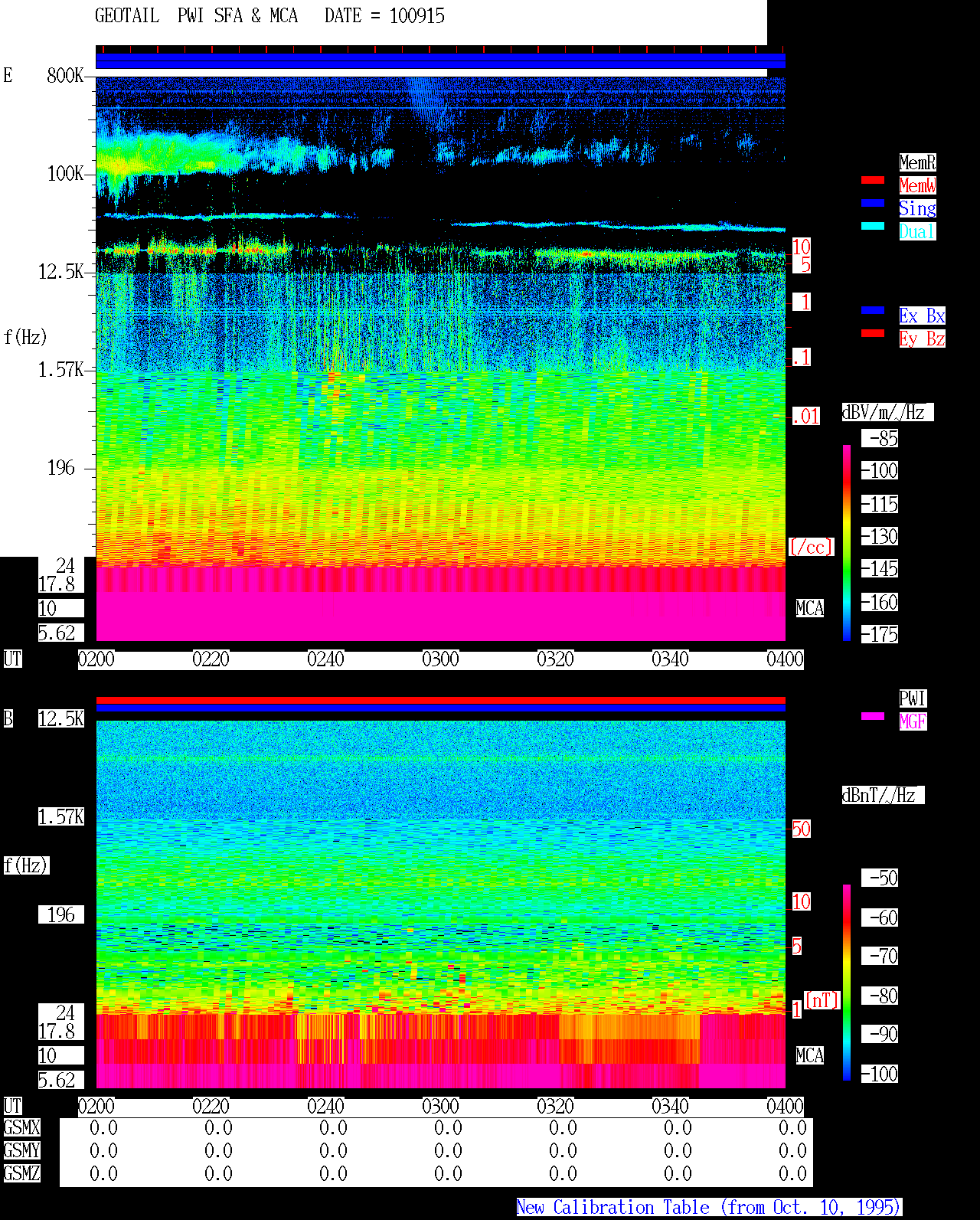The image size is (980, 1220).
Task: Open the New Calibration Table link
Action: [709, 1207]
